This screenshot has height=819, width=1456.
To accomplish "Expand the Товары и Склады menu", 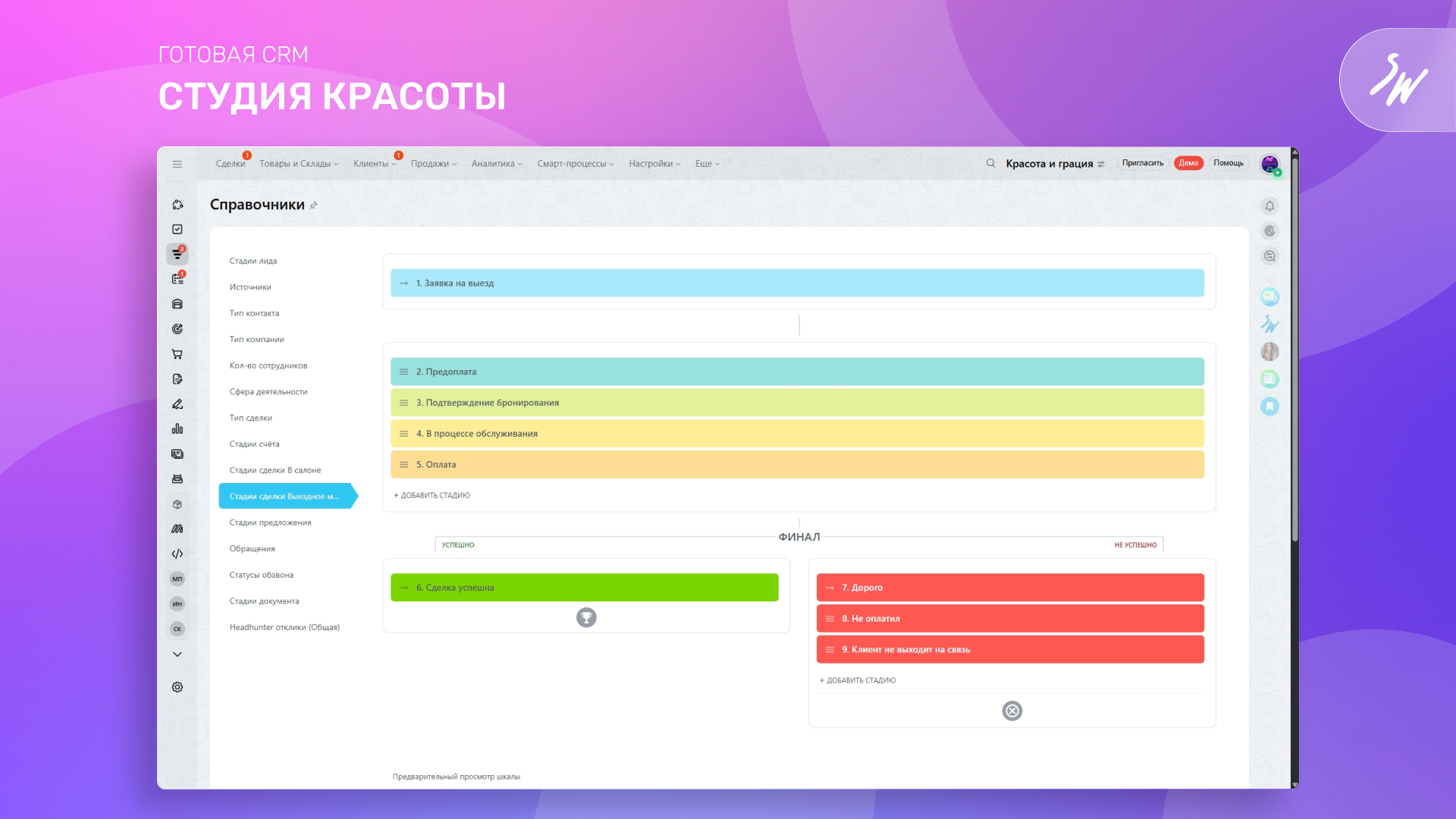I will pos(299,164).
